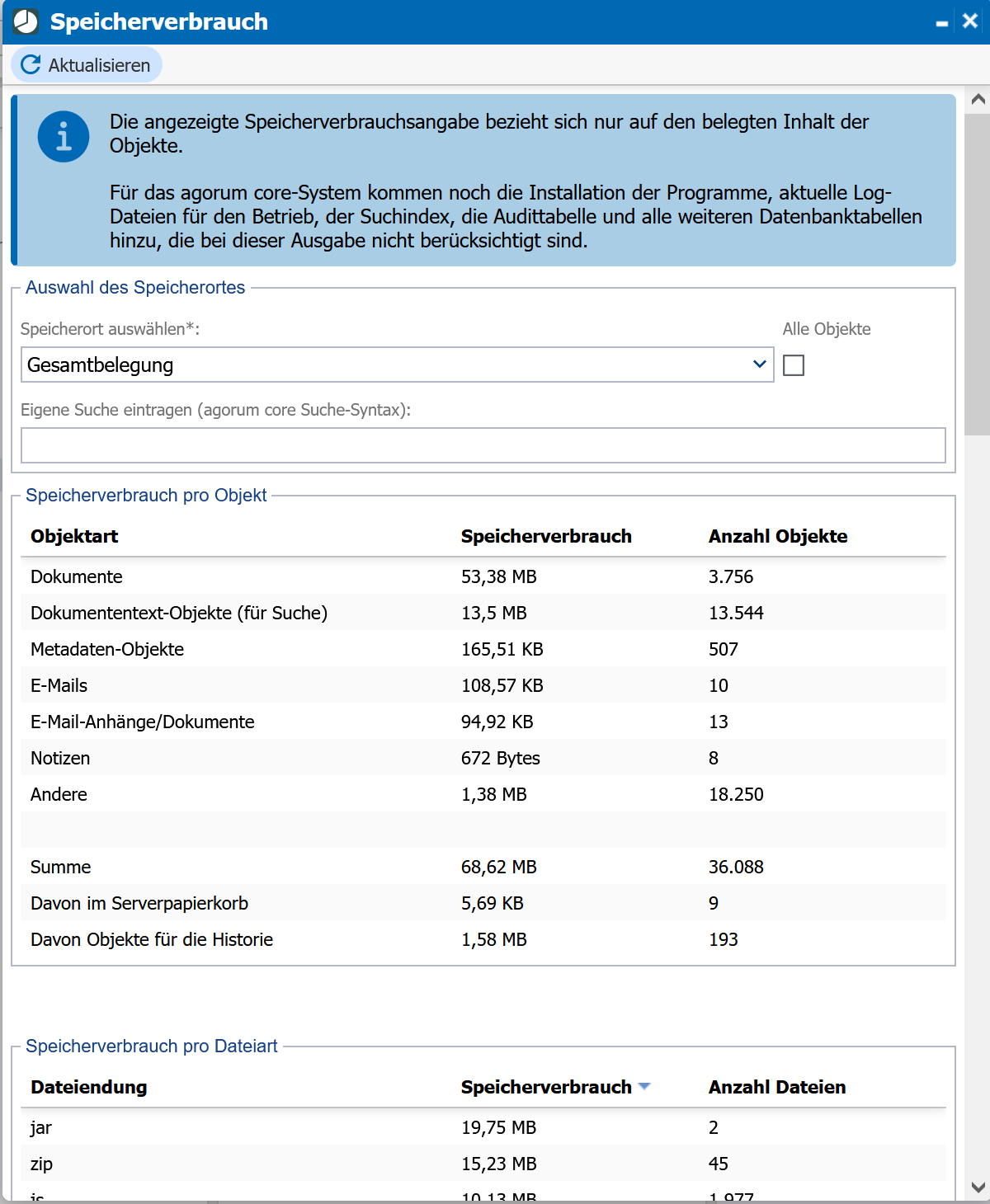Image resolution: width=990 pixels, height=1204 pixels.
Task: Enable the Alle Objekte checkbox
Action: (x=794, y=365)
